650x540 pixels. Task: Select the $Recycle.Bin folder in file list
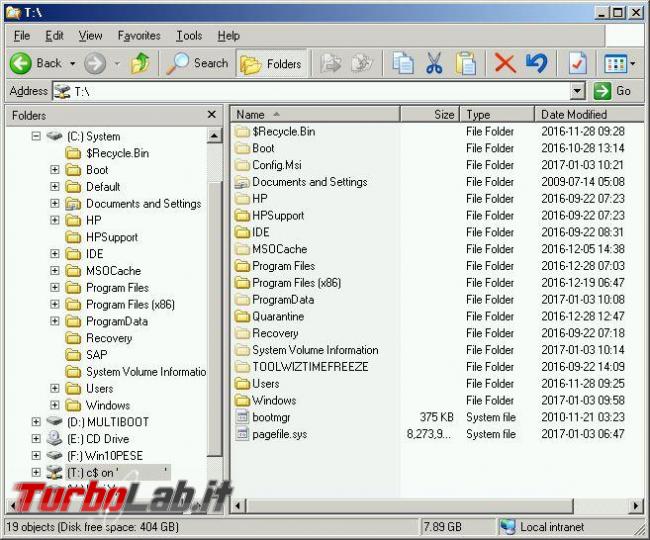(x=275, y=131)
